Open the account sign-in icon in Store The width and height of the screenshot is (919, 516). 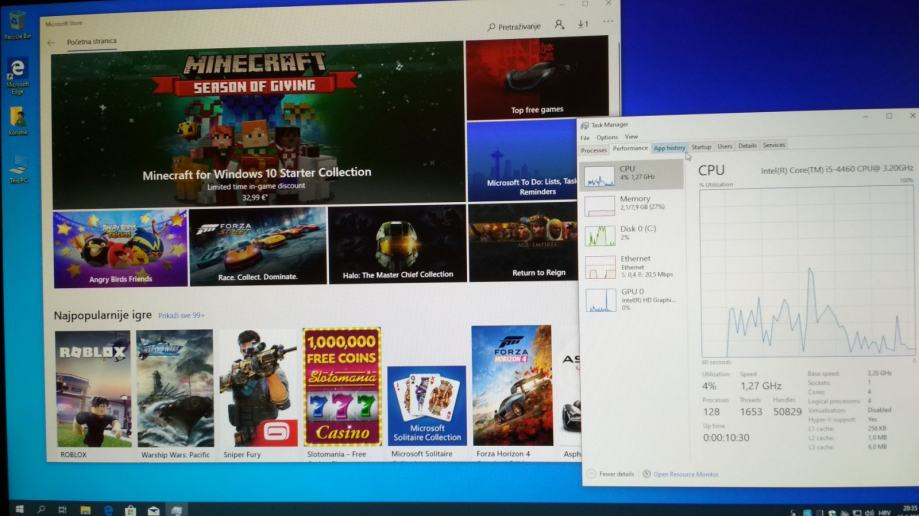[559, 25]
